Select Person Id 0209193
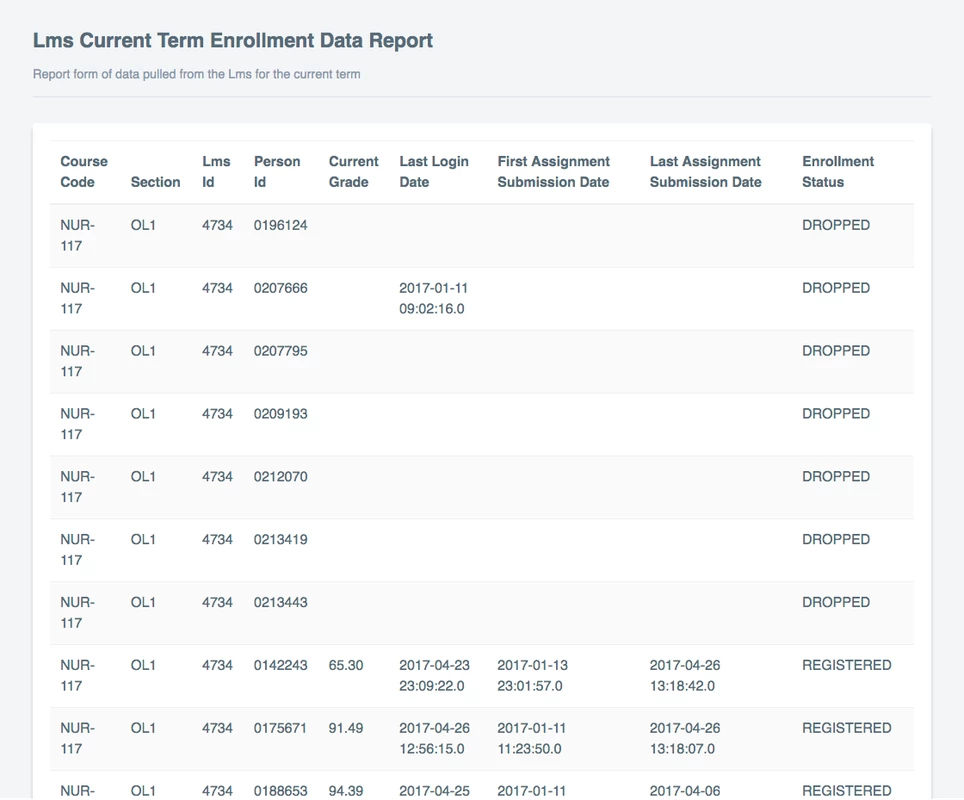This screenshot has height=800, width=964. point(280,414)
